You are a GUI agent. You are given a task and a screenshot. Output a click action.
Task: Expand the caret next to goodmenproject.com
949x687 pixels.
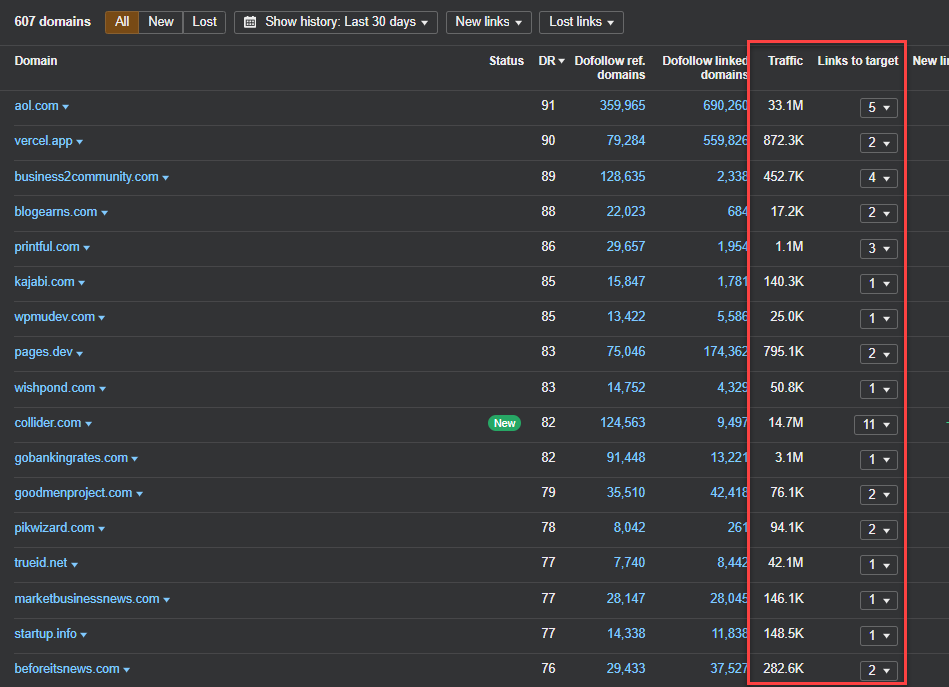click(x=139, y=495)
